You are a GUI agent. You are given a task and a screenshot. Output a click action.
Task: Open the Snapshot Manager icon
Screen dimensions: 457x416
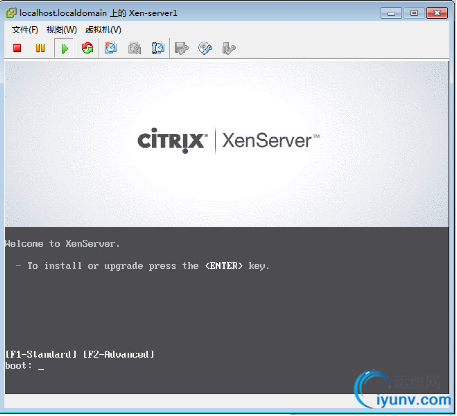click(x=158, y=48)
